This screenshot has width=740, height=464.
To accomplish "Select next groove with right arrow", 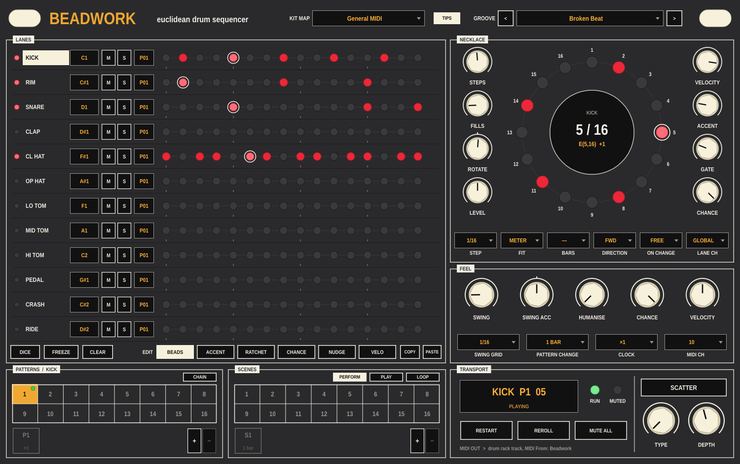I will pos(674,18).
